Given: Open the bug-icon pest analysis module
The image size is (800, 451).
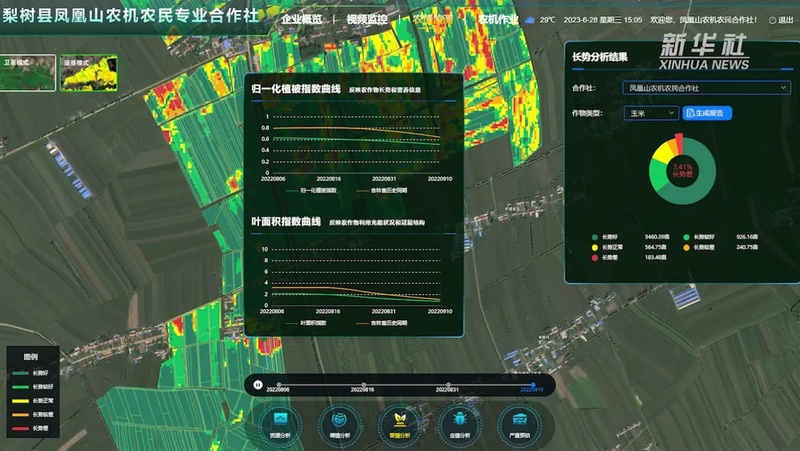Looking at the screenshot, I should 460,425.
